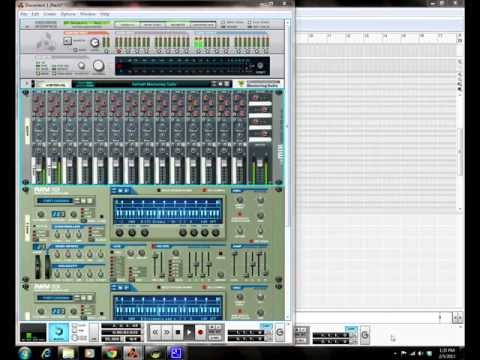Click the knob in the hardware interface sampling section

[95, 43]
